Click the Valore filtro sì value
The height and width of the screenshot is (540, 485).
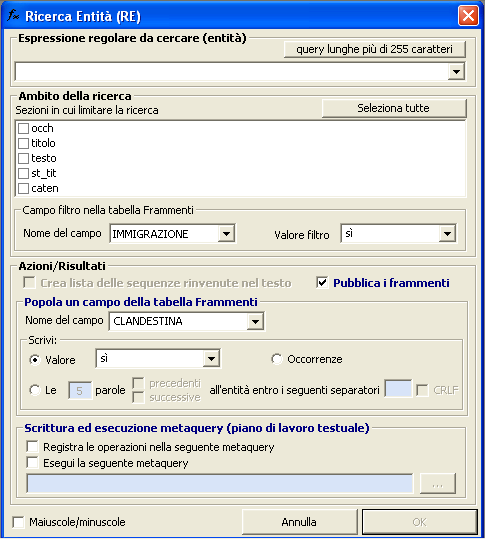(349, 233)
